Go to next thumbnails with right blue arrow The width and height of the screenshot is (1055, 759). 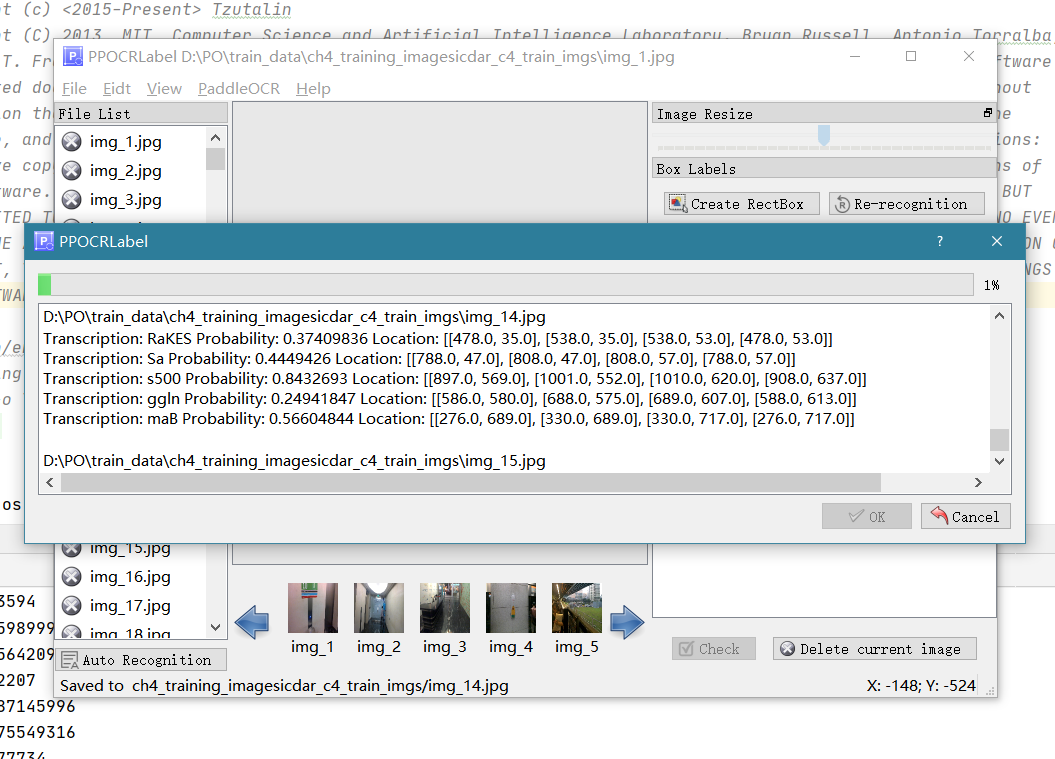coord(627,622)
